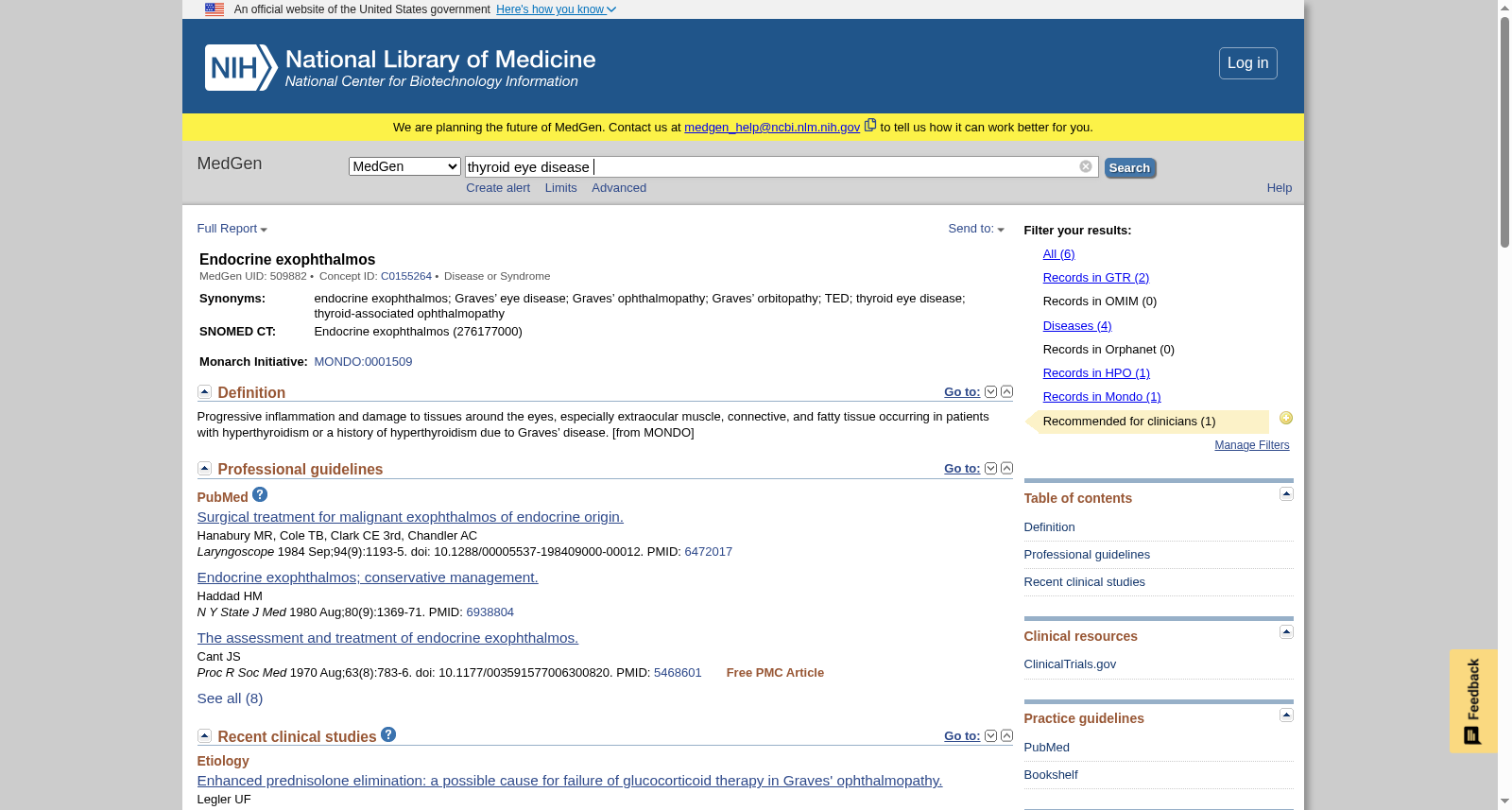Go to Professional guidelines in Table of contents
The height and width of the screenshot is (810, 1512).
pos(1087,555)
